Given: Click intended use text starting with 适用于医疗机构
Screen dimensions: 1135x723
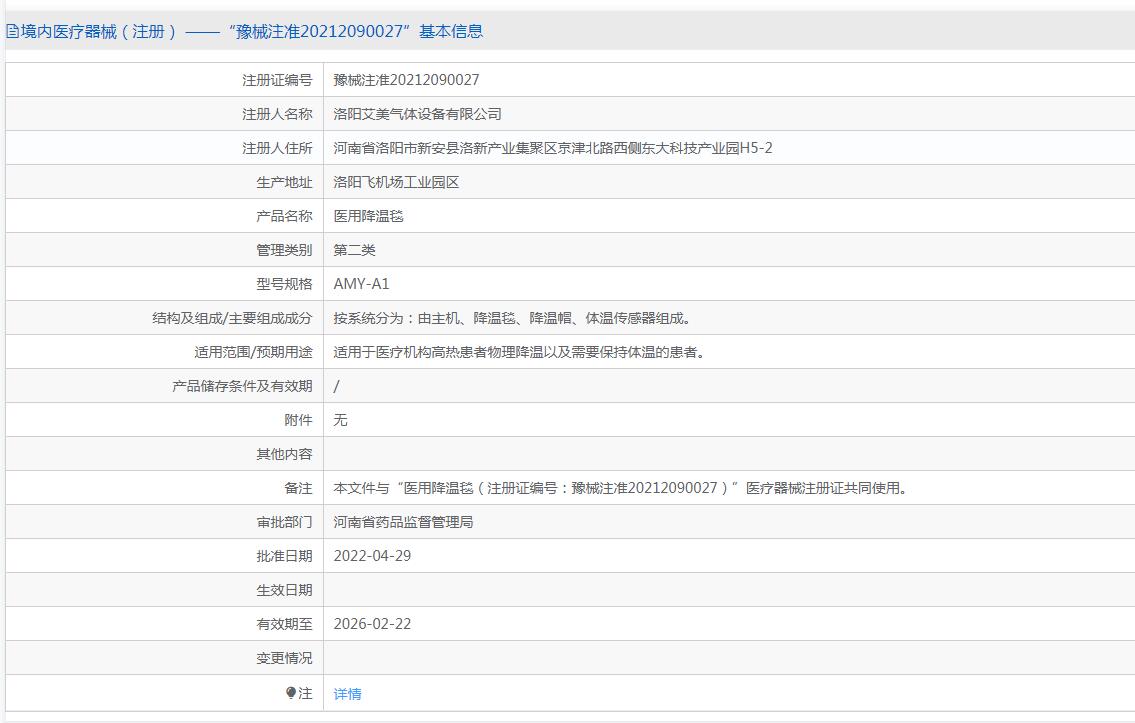Looking at the screenshot, I should [x=519, y=352].
